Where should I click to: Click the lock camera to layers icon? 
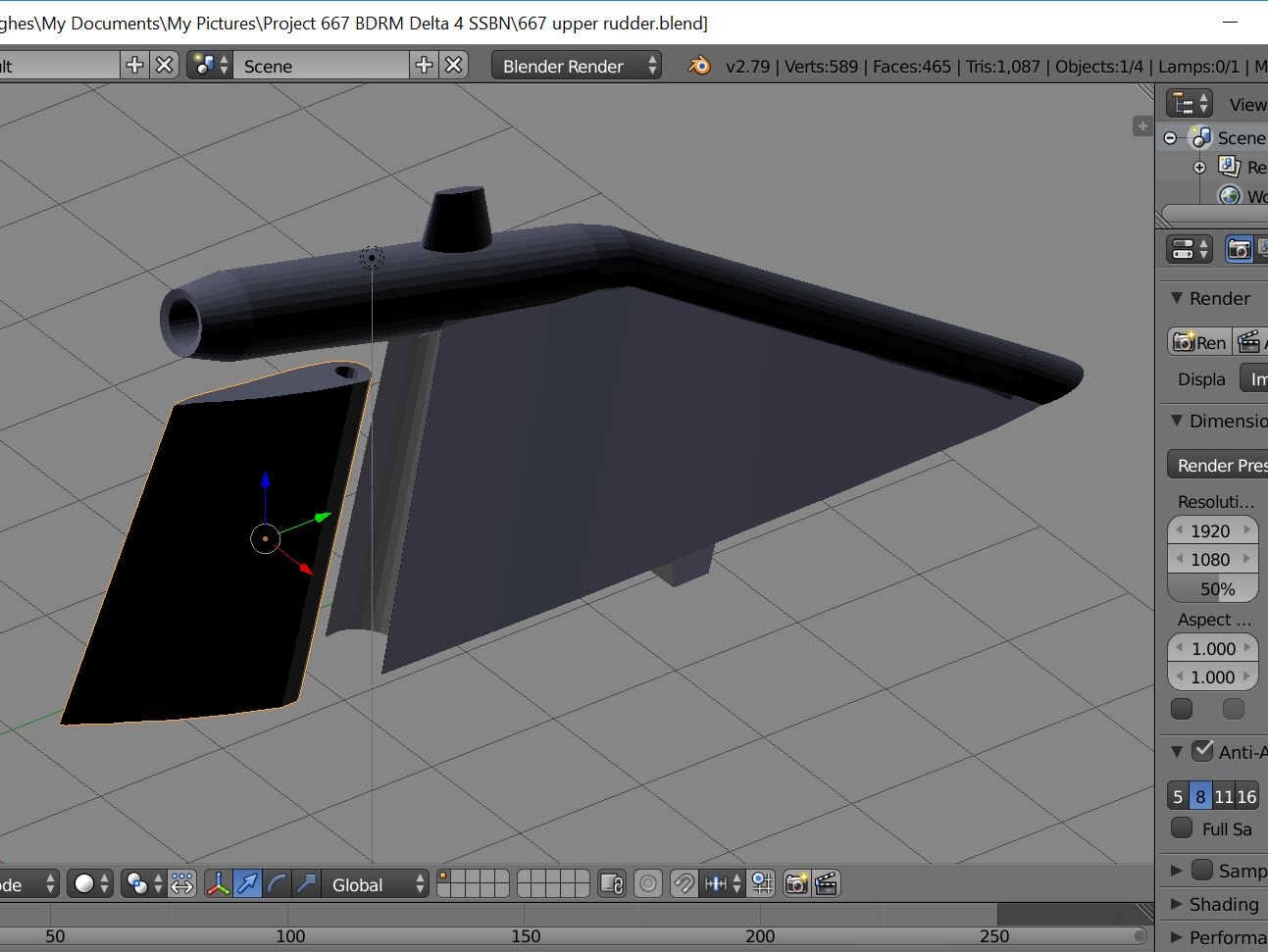612,884
